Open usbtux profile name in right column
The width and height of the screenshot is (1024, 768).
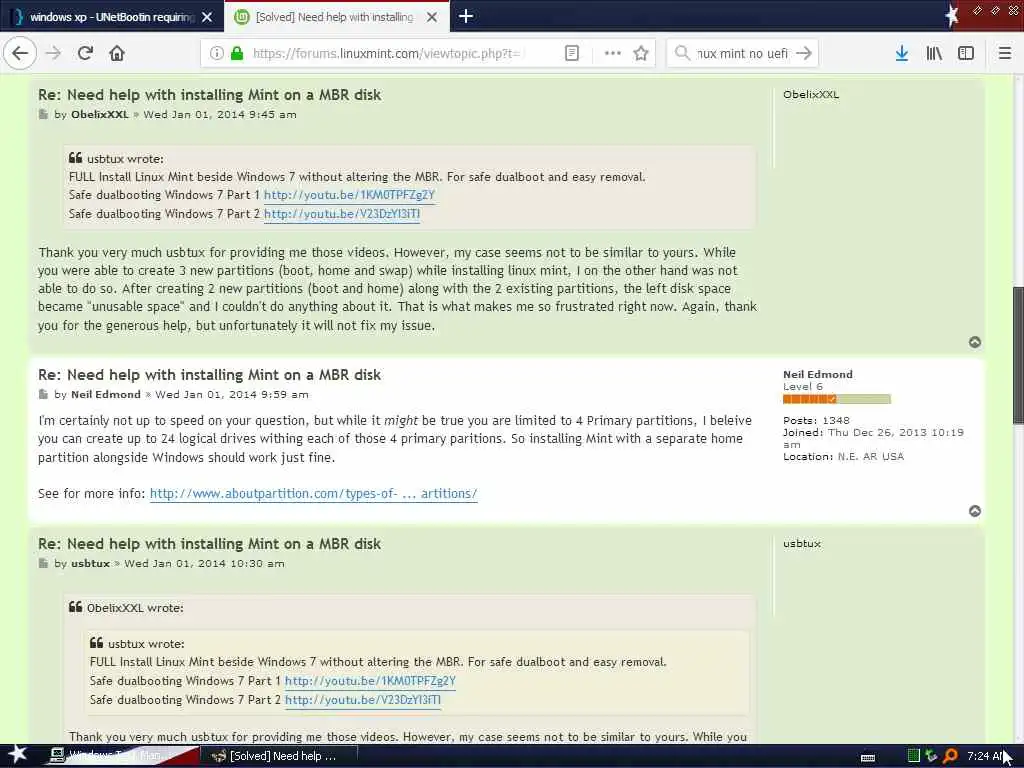coord(802,543)
